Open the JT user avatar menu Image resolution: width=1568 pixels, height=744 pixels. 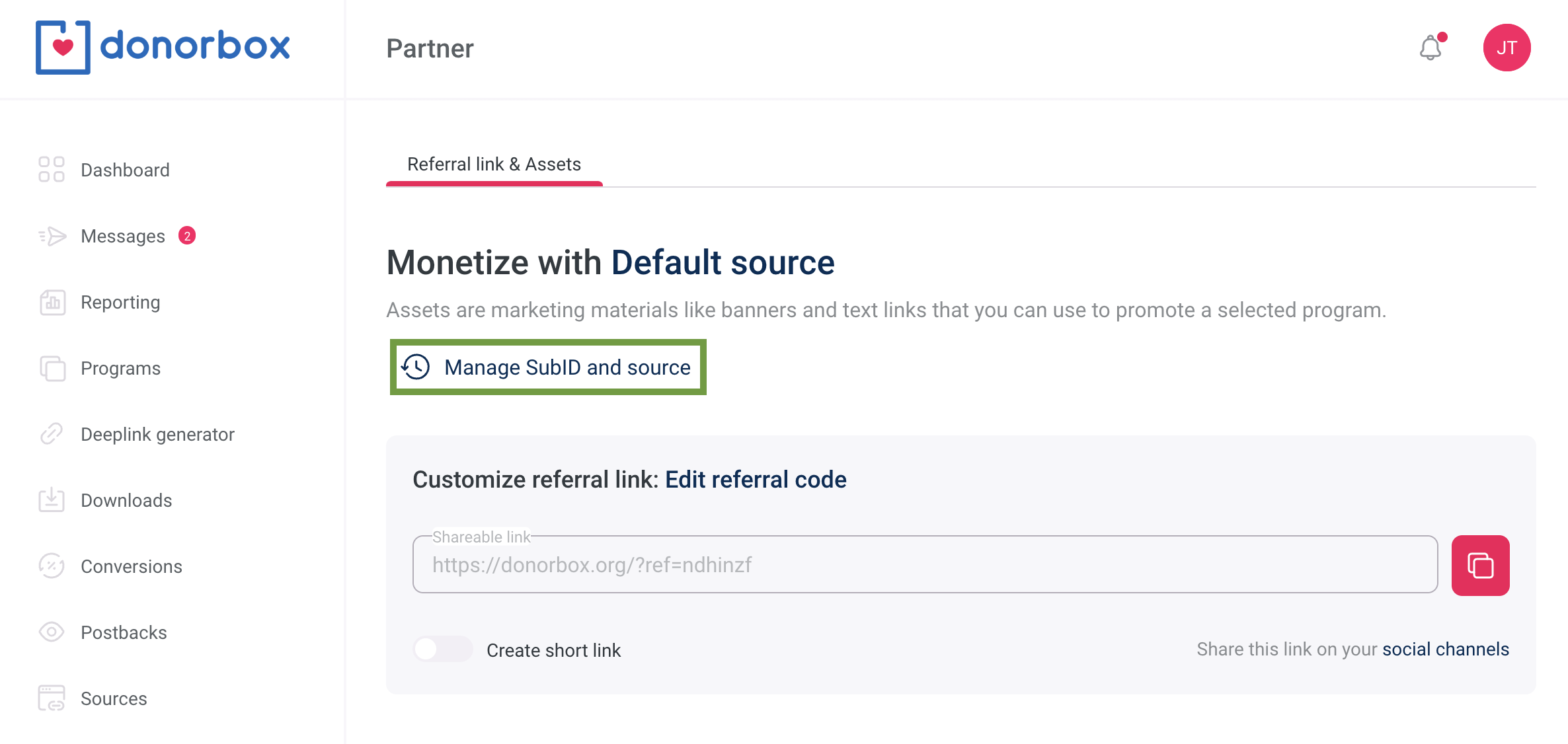click(1507, 48)
